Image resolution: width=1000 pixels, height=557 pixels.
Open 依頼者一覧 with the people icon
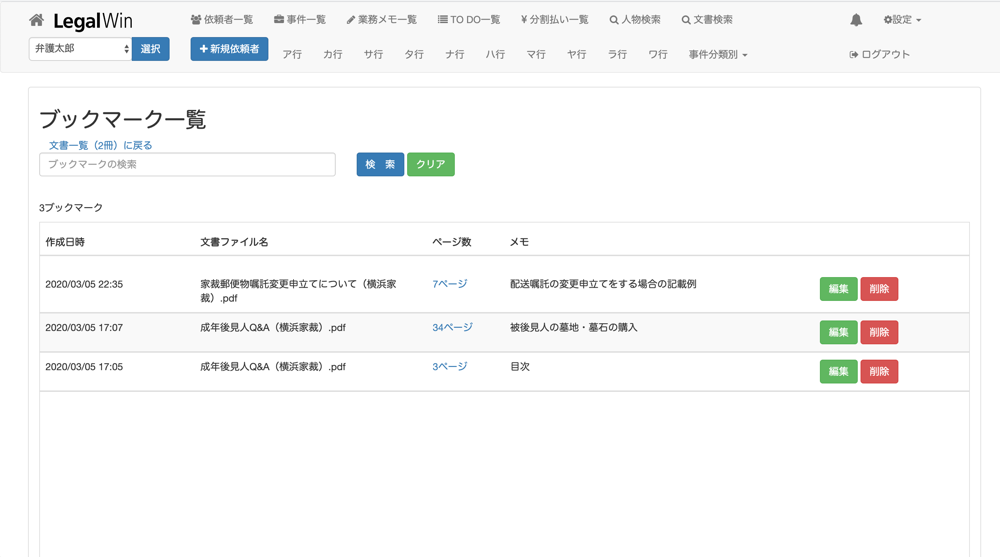pos(222,20)
